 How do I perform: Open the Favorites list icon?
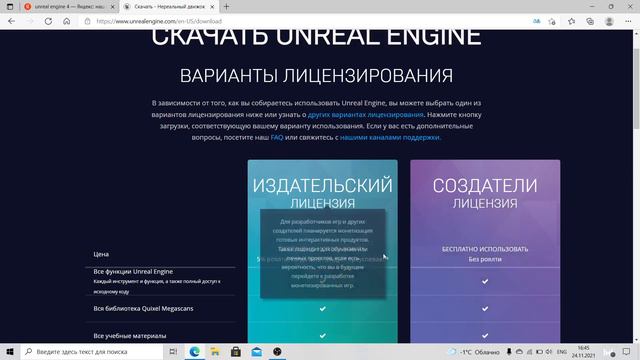pyautogui.click(x=571, y=21)
